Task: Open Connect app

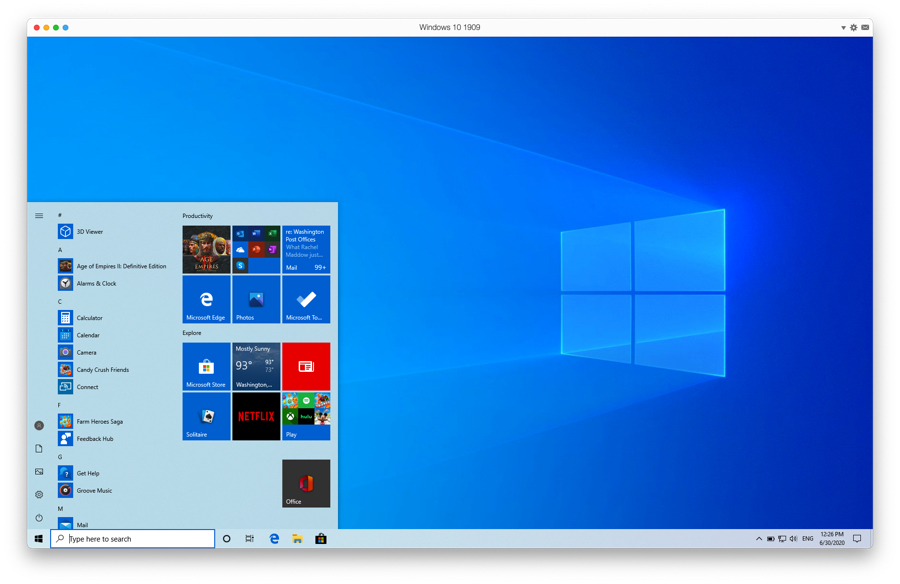Action: [x=112, y=386]
